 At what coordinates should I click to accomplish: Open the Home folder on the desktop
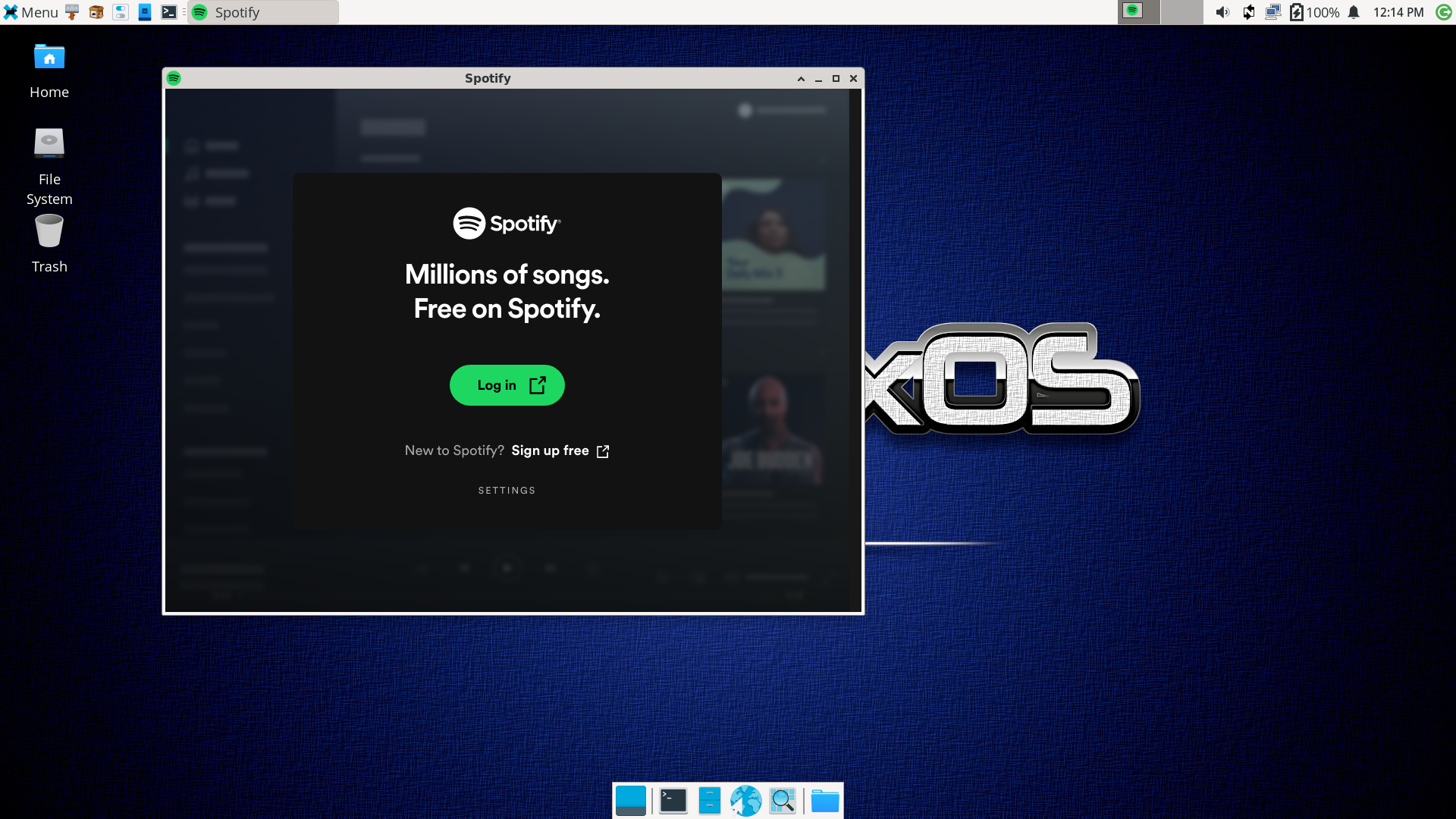pos(49,71)
